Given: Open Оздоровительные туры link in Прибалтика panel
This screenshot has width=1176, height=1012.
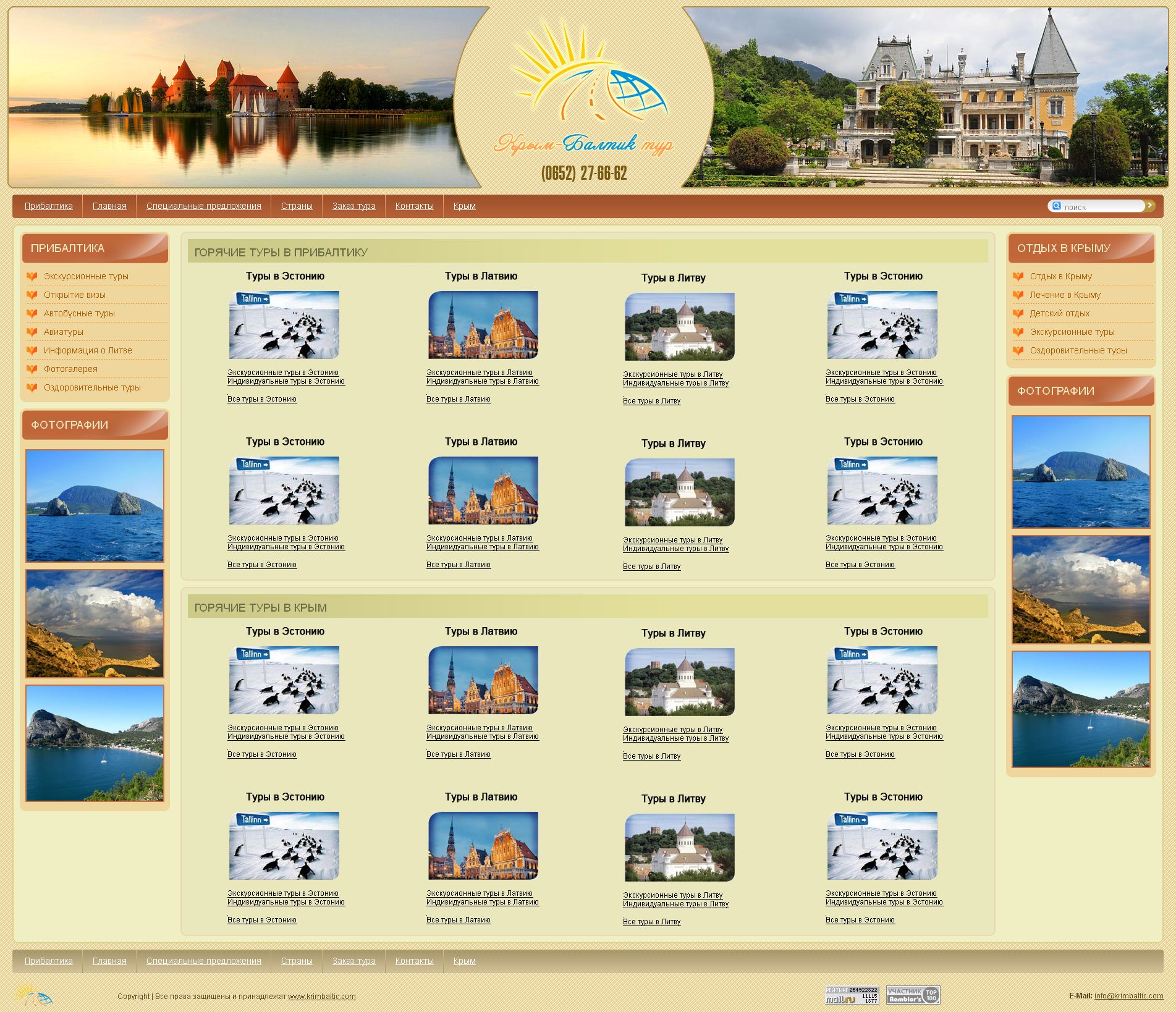Looking at the screenshot, I should point(92,387).
